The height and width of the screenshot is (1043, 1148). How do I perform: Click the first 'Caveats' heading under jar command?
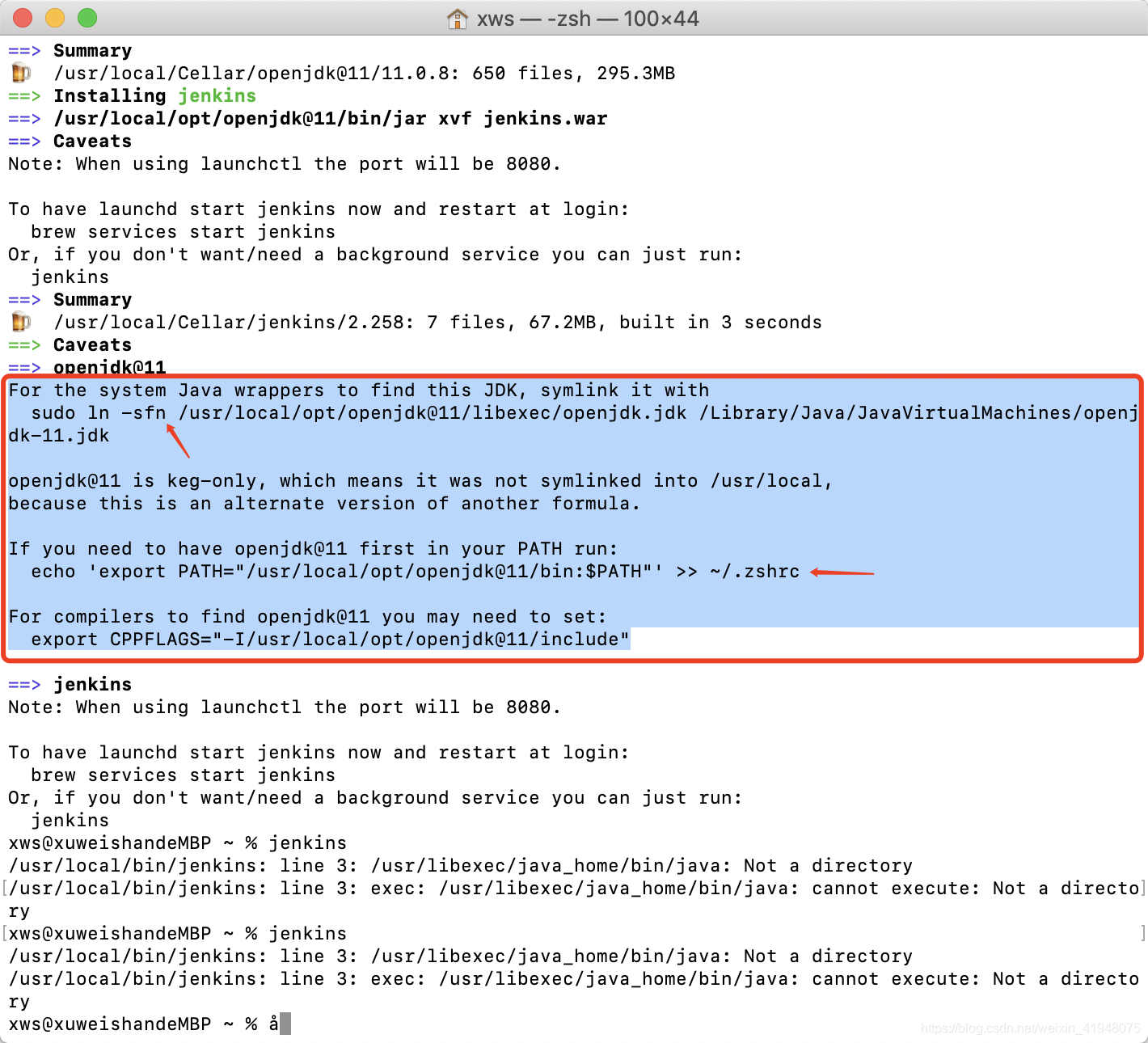[92, 141]
